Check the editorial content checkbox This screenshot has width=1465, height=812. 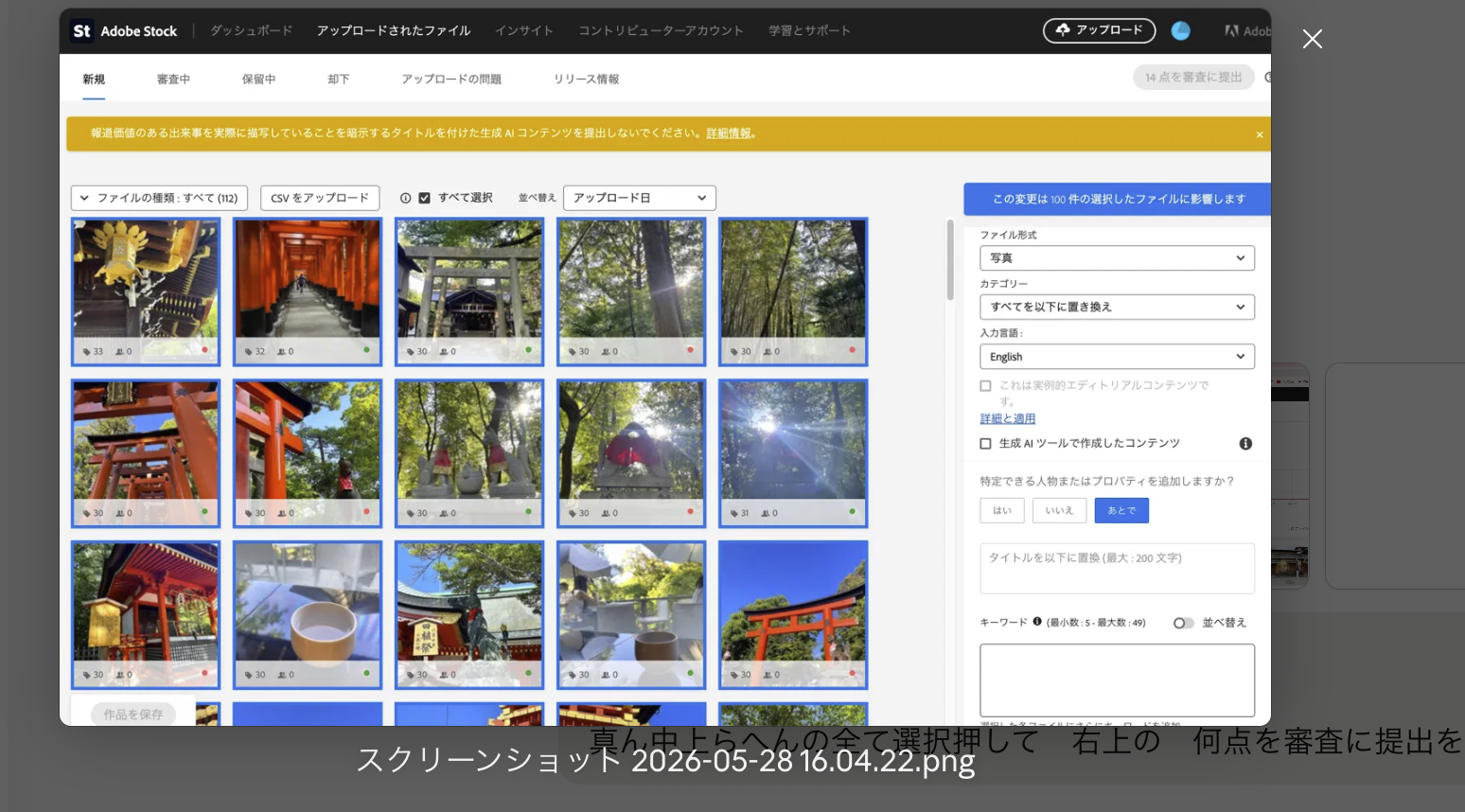coord(985,386)
